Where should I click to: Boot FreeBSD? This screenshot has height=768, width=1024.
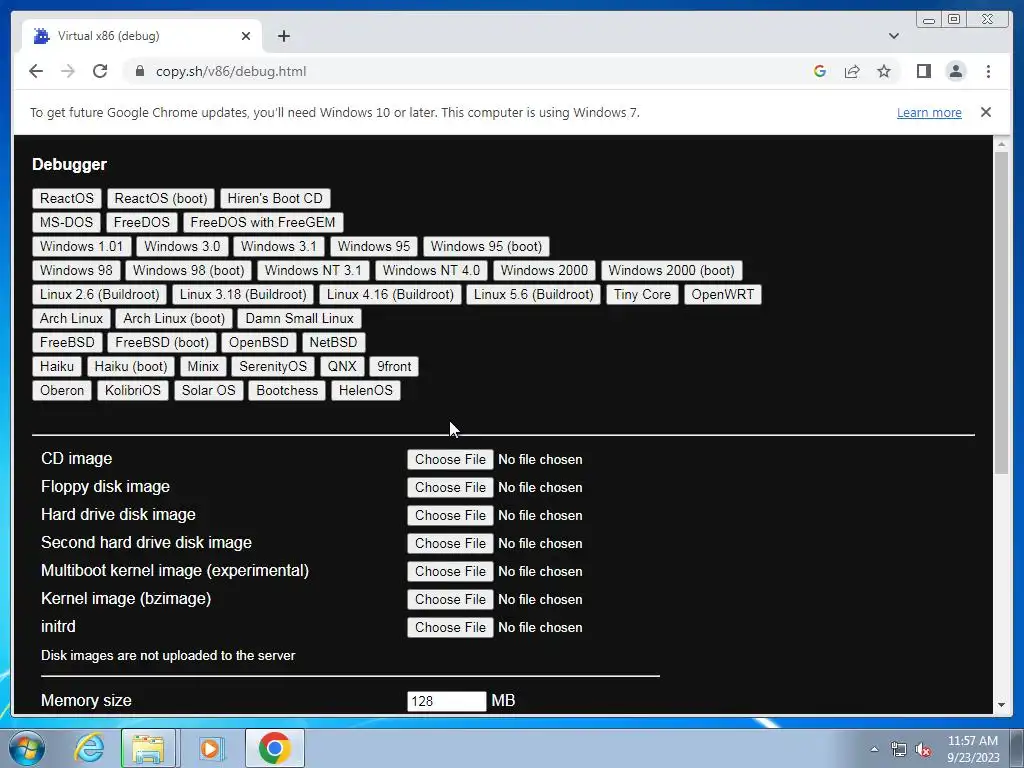[67, 343]
